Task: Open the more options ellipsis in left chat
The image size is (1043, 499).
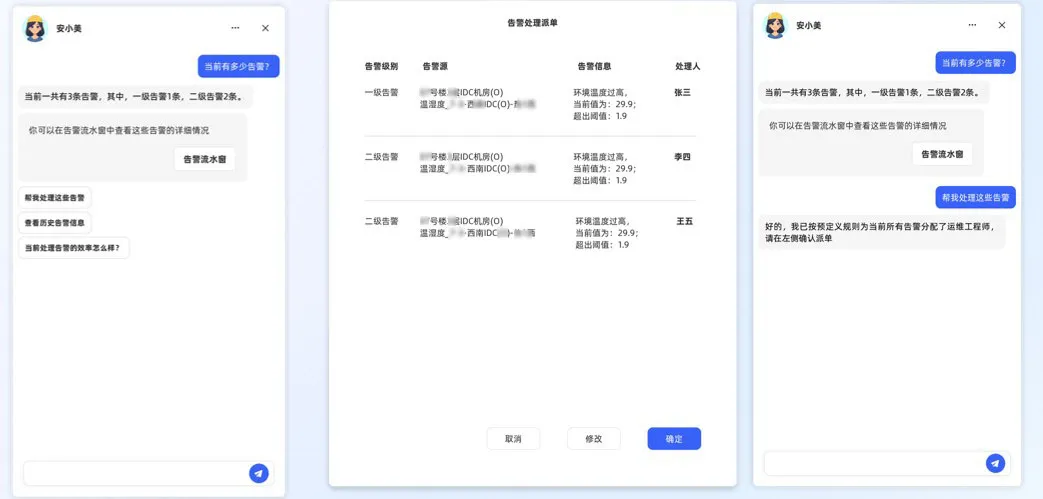Action: 235,28
